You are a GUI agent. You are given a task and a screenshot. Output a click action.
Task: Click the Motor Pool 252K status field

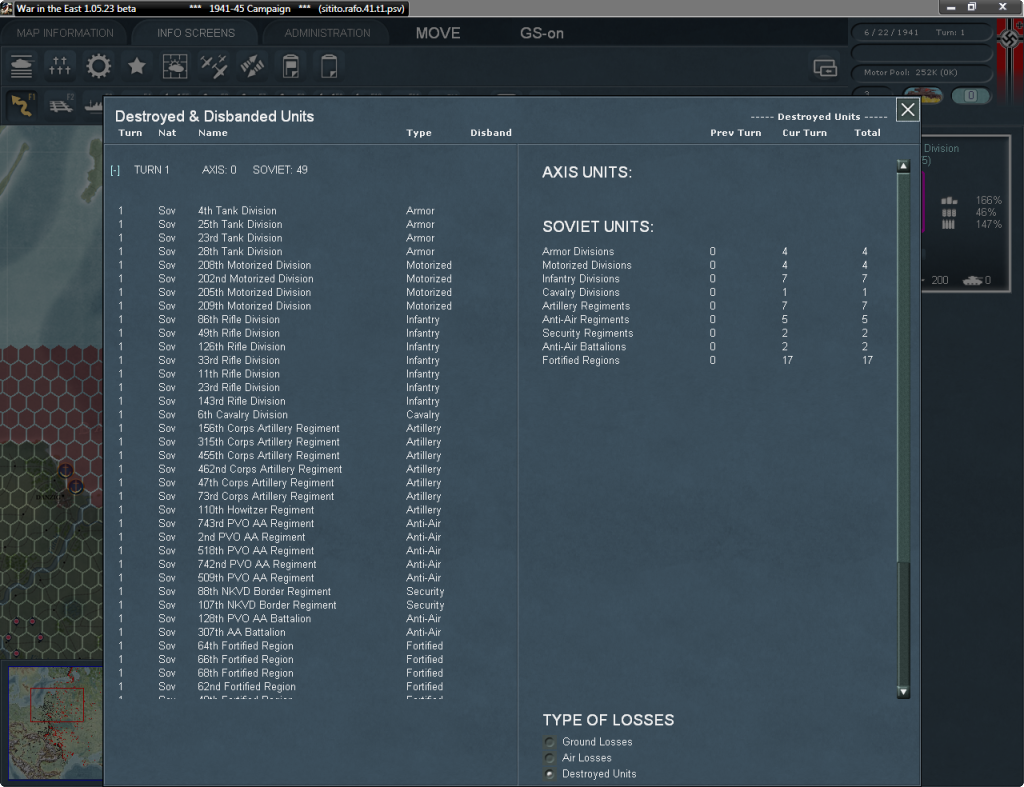921,72
